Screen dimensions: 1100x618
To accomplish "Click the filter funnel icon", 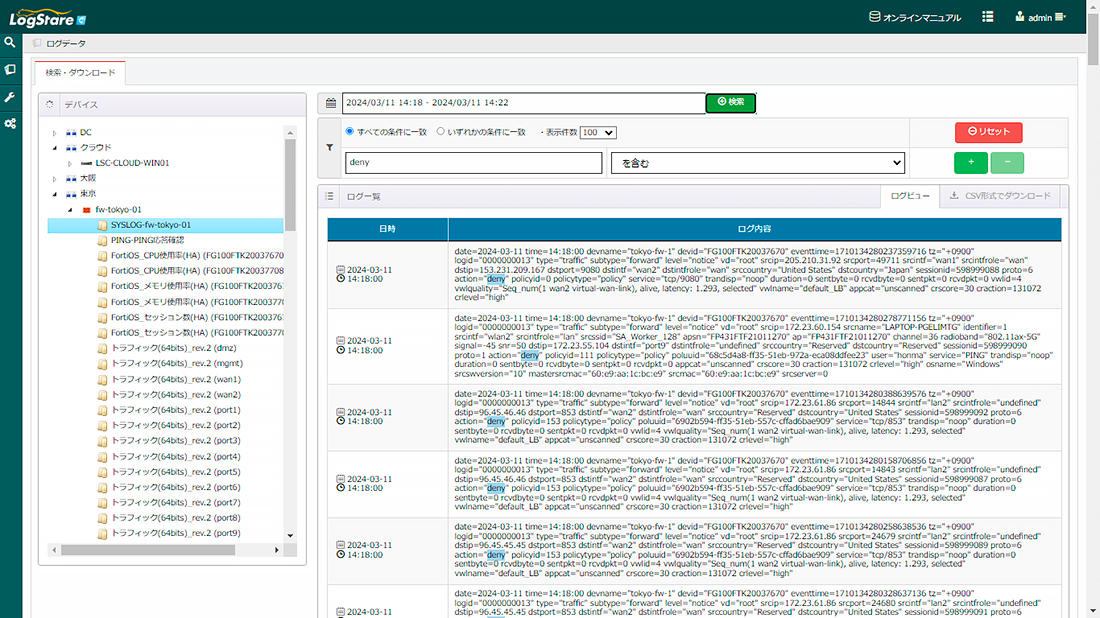I will coord(329,147).
